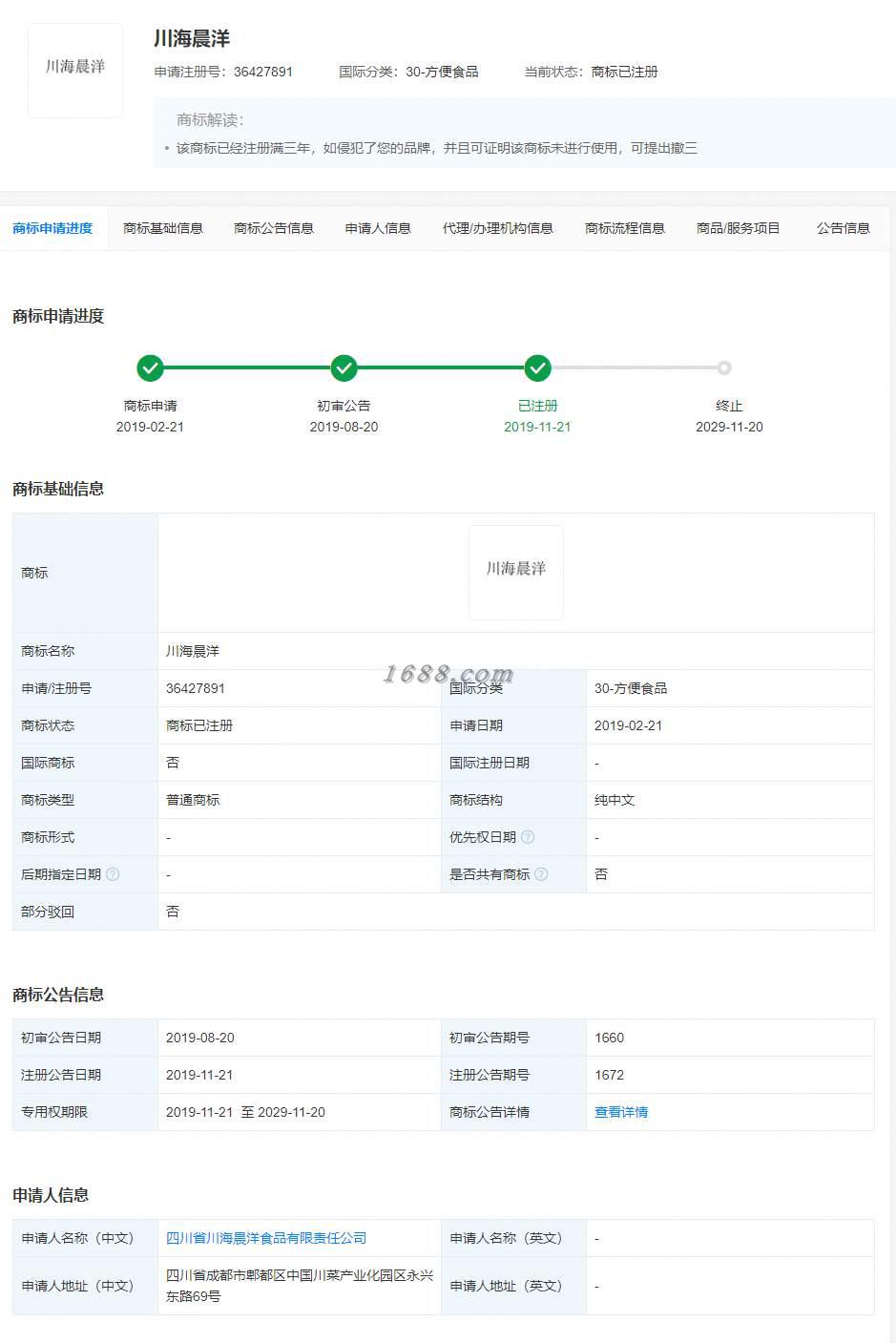Click the help icon next to 是否共有商标

point(541,874)
